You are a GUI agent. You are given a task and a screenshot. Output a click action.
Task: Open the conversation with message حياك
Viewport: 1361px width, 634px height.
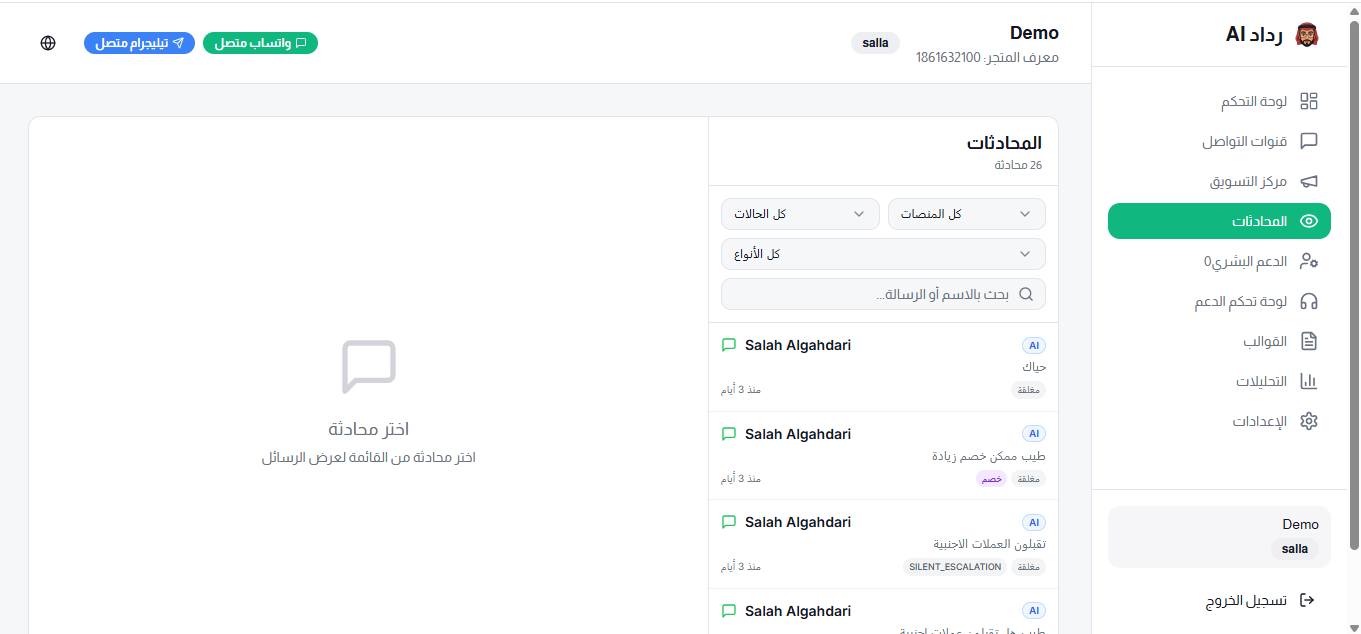883,367
